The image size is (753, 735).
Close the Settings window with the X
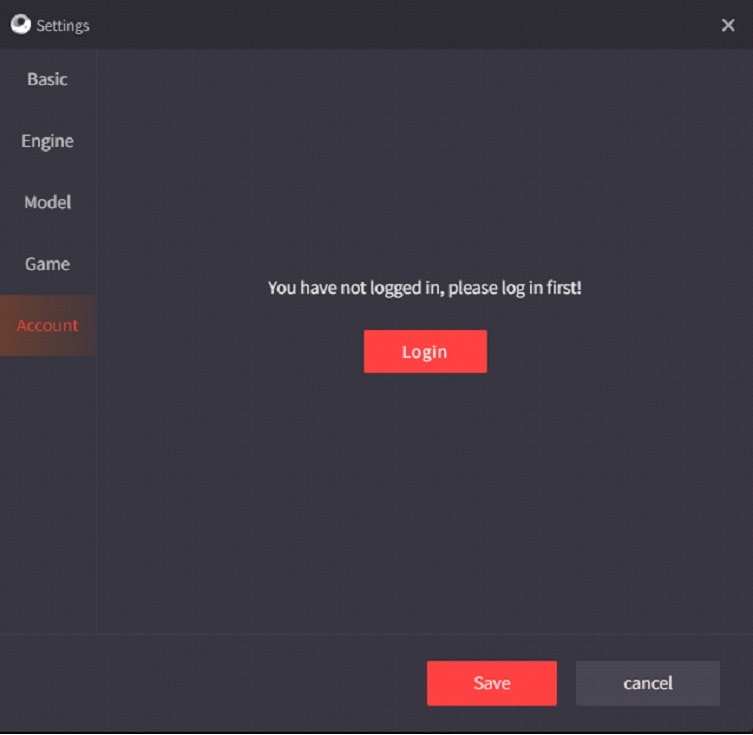[x=728, y=25]
